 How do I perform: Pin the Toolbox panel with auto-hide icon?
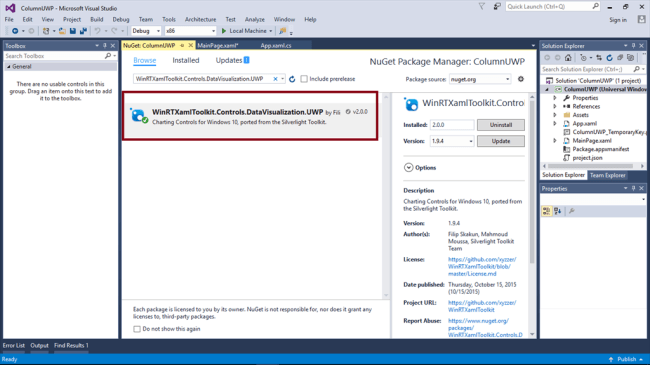105,46
